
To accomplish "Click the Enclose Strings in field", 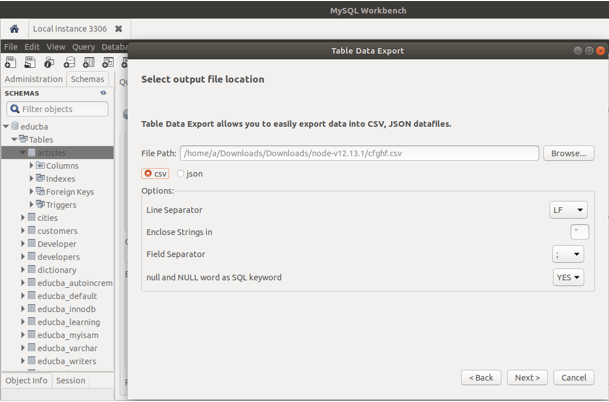I will (579, 232).
